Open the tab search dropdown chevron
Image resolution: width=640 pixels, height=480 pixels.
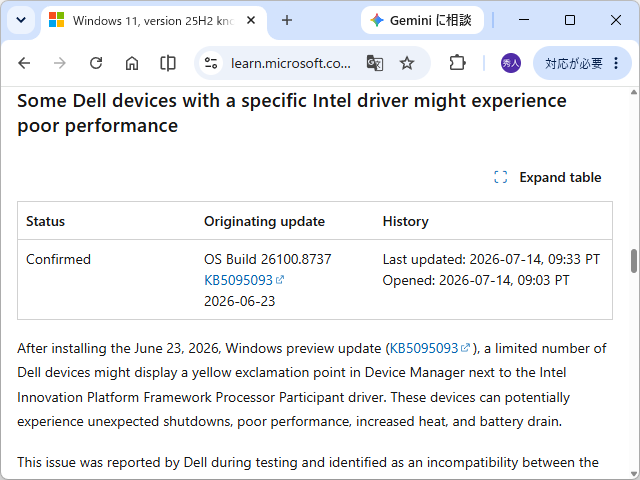[x=21, y=20]
